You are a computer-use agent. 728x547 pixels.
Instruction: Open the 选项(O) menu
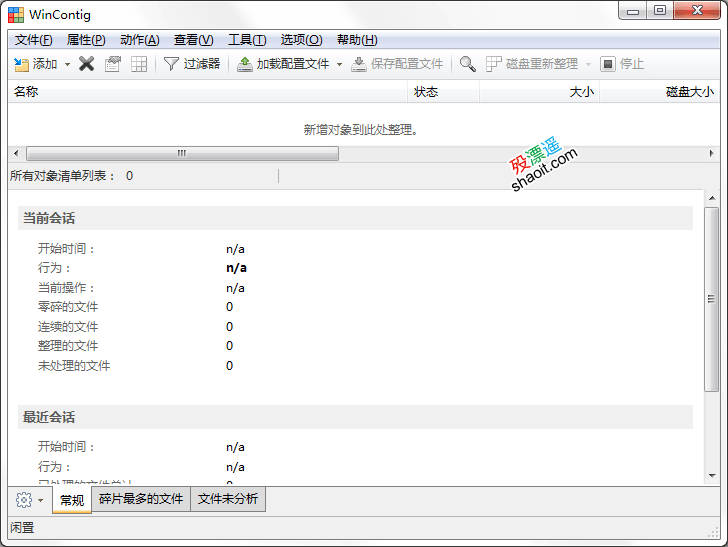click(301, 40)
